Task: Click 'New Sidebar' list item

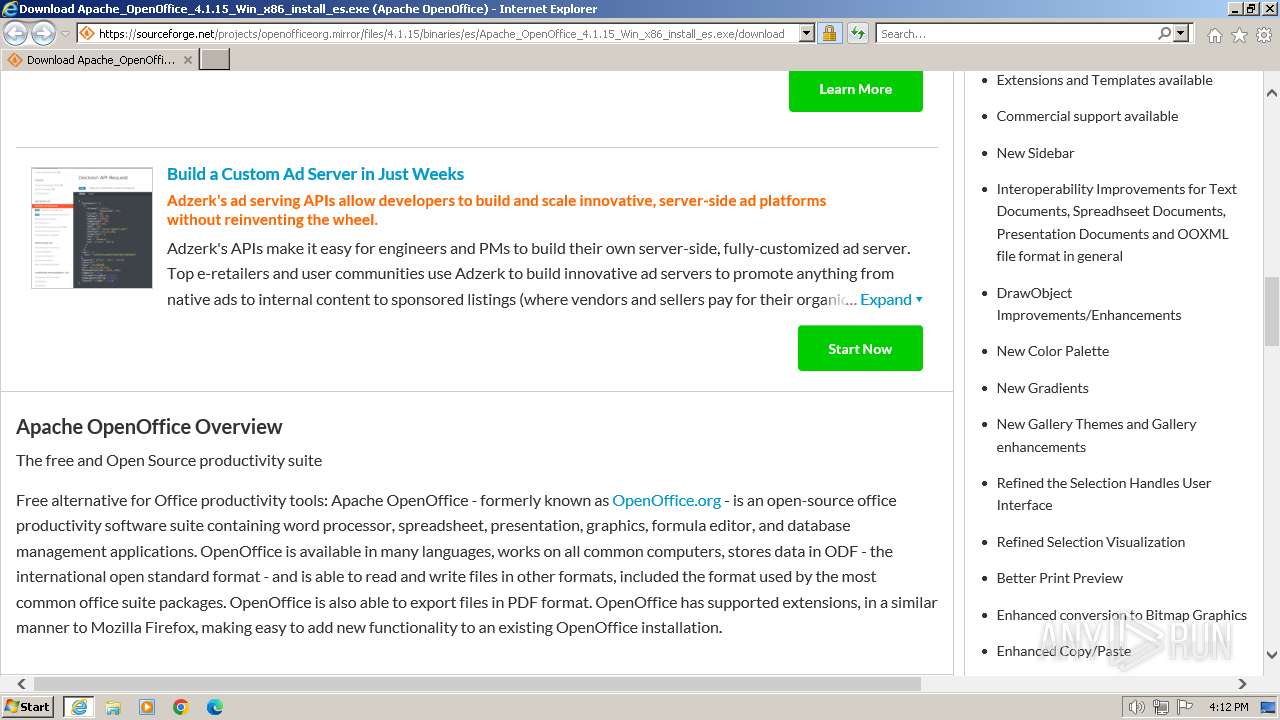Action: click(x=1035, y=153)
